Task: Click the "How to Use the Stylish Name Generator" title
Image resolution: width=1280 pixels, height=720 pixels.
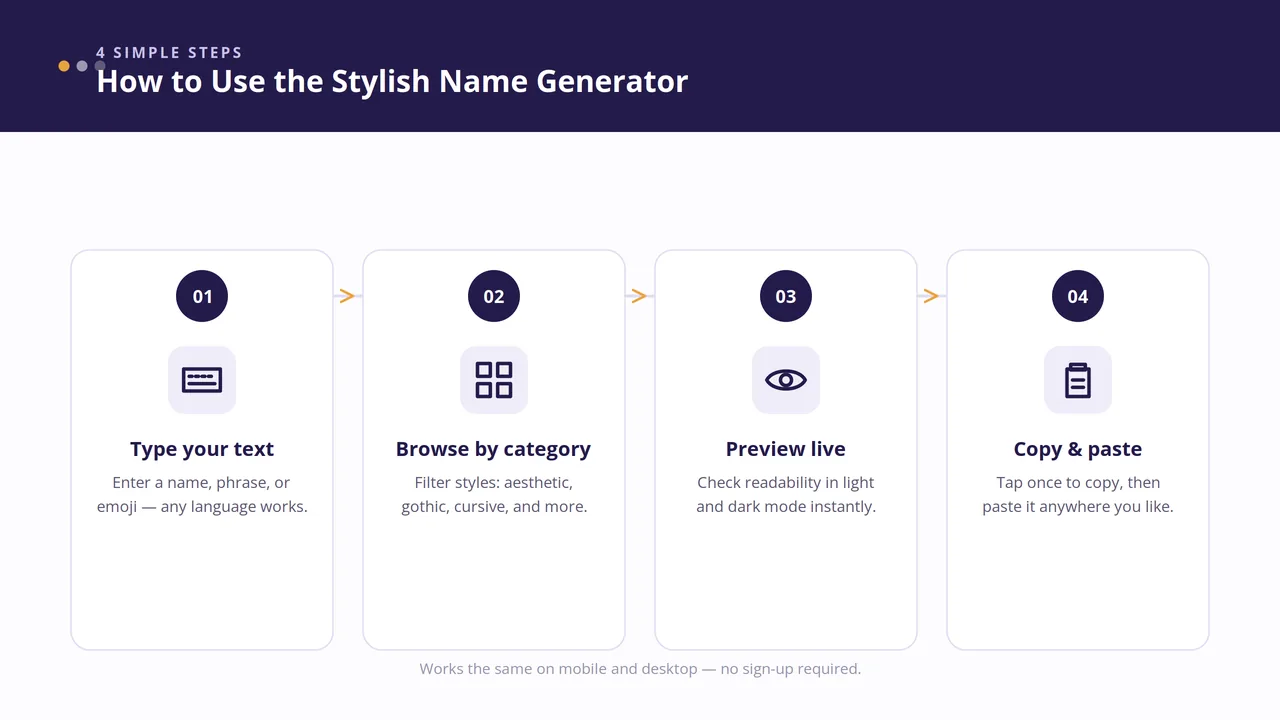Action: tap(392, 81)
